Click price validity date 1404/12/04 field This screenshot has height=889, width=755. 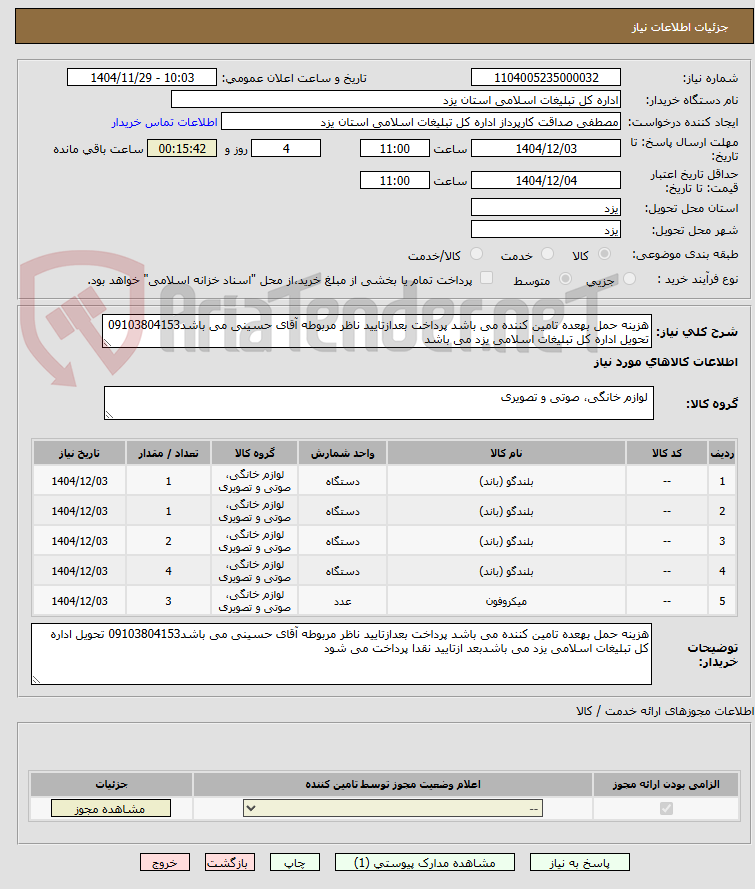[546, 180]
